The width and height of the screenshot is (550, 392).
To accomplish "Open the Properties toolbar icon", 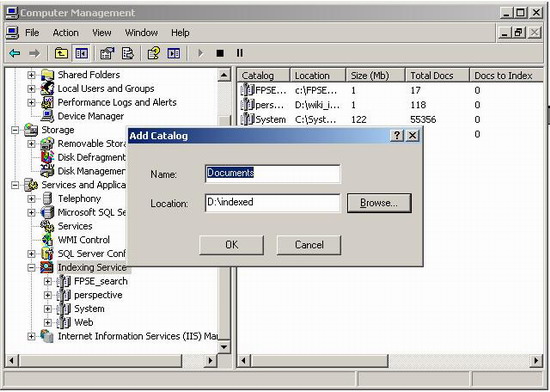I will click(107, 53).
